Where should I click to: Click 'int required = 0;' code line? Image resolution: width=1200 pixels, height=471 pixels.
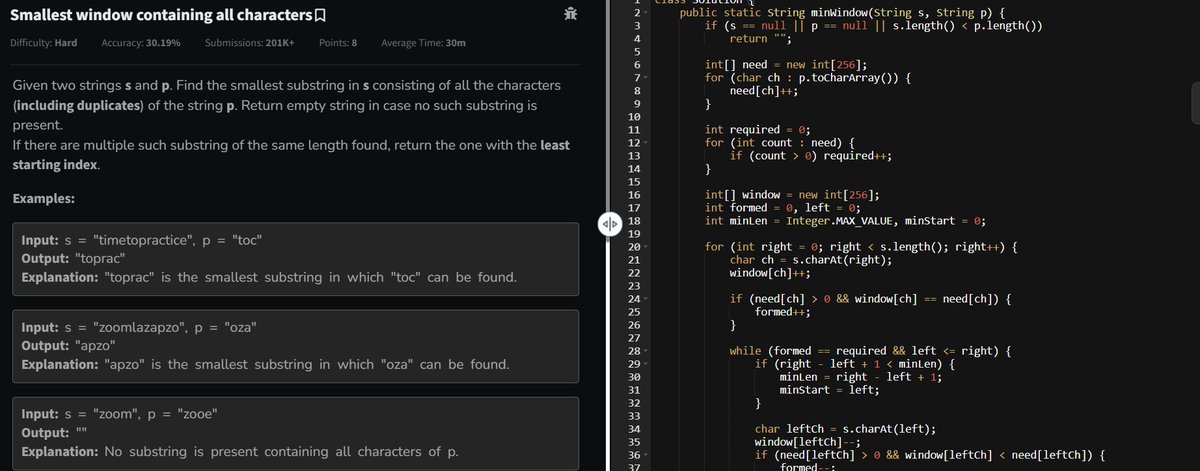(x=757, y=129)
